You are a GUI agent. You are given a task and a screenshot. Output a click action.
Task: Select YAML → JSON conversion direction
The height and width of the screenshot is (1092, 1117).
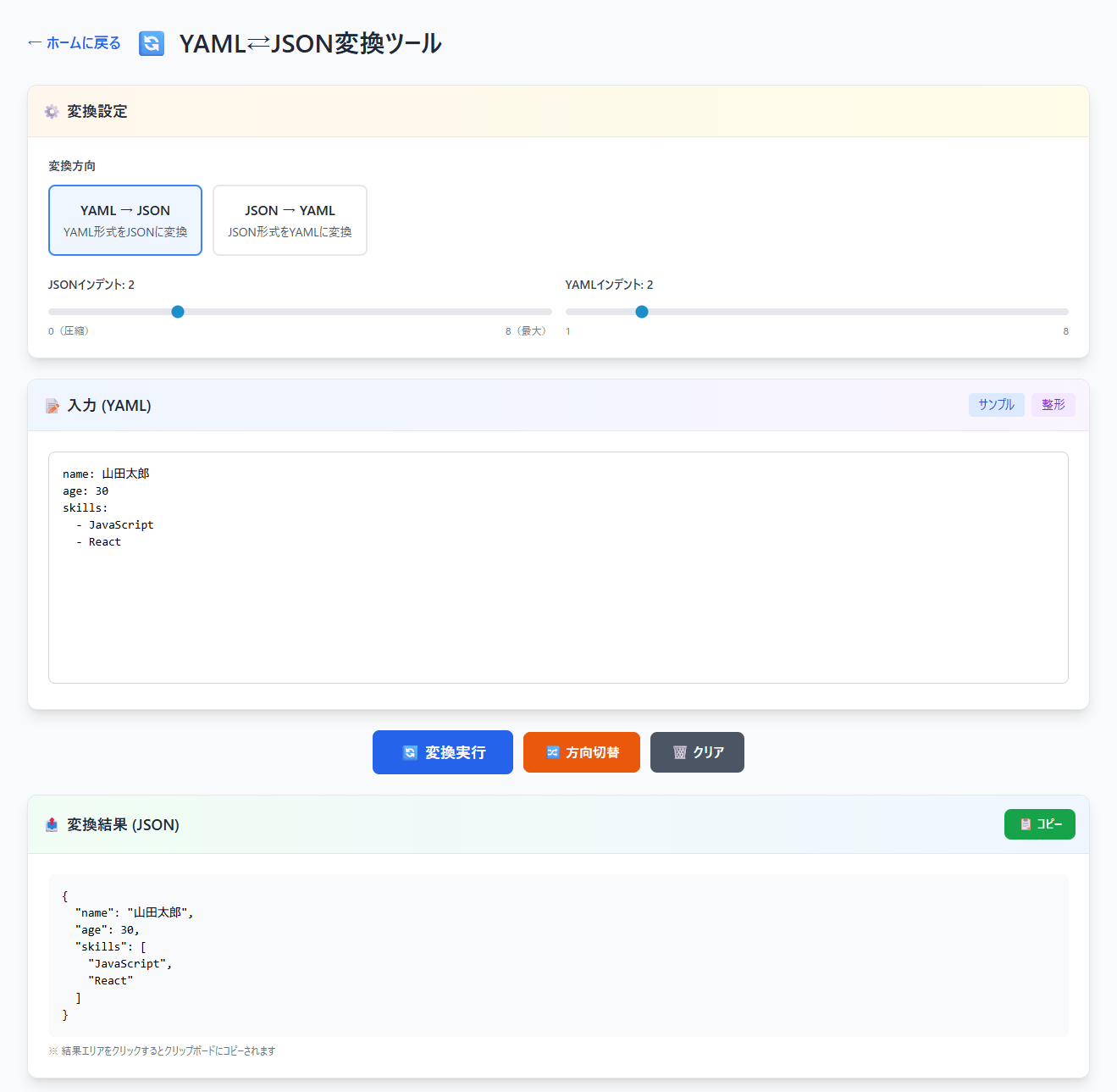point(125,220)
